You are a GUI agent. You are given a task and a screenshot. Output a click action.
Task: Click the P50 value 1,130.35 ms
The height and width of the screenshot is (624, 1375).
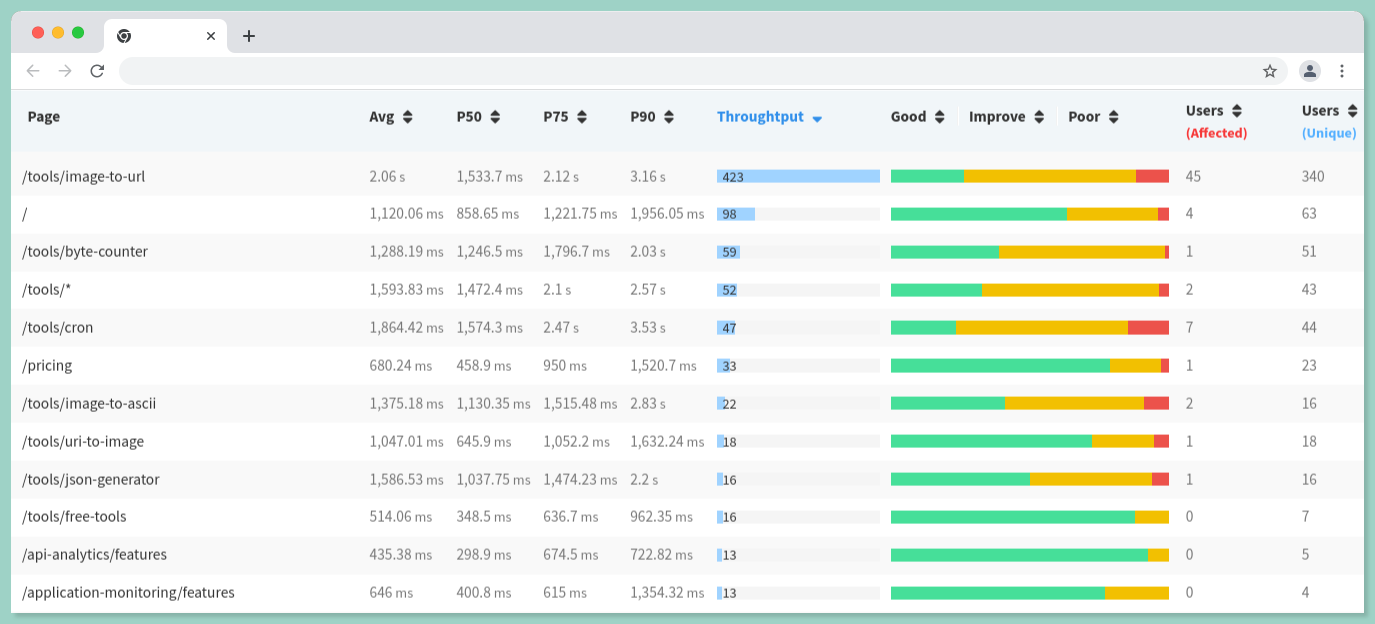[x=494, y=404]
